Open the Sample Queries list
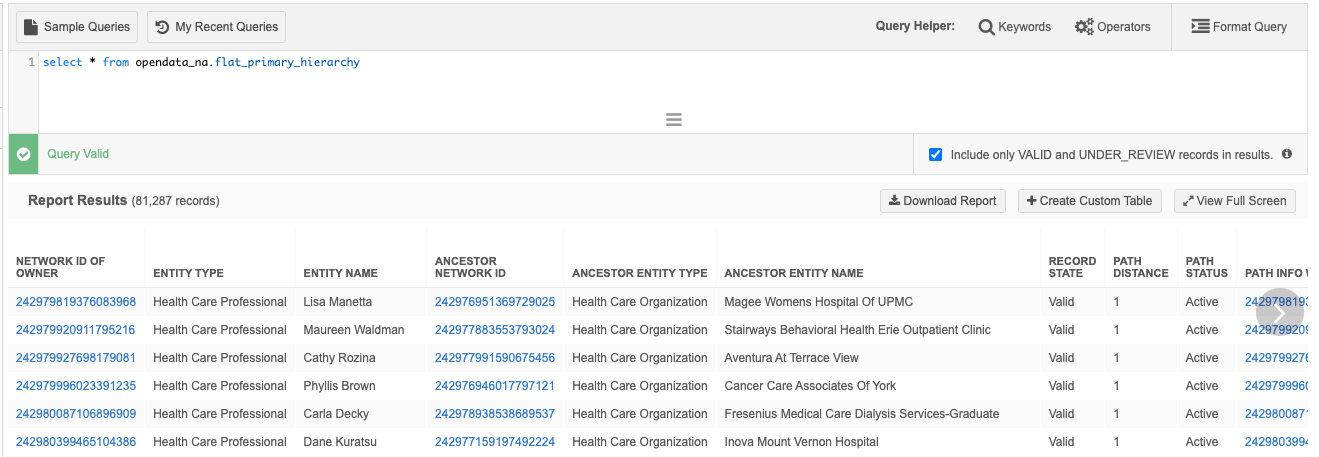 coord(76,27)
